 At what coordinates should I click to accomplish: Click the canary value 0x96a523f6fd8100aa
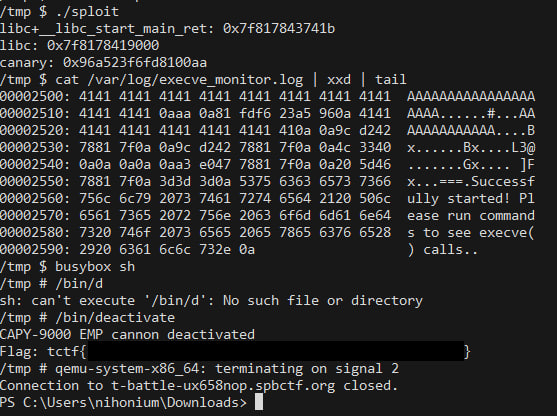[x=135, y=63]
